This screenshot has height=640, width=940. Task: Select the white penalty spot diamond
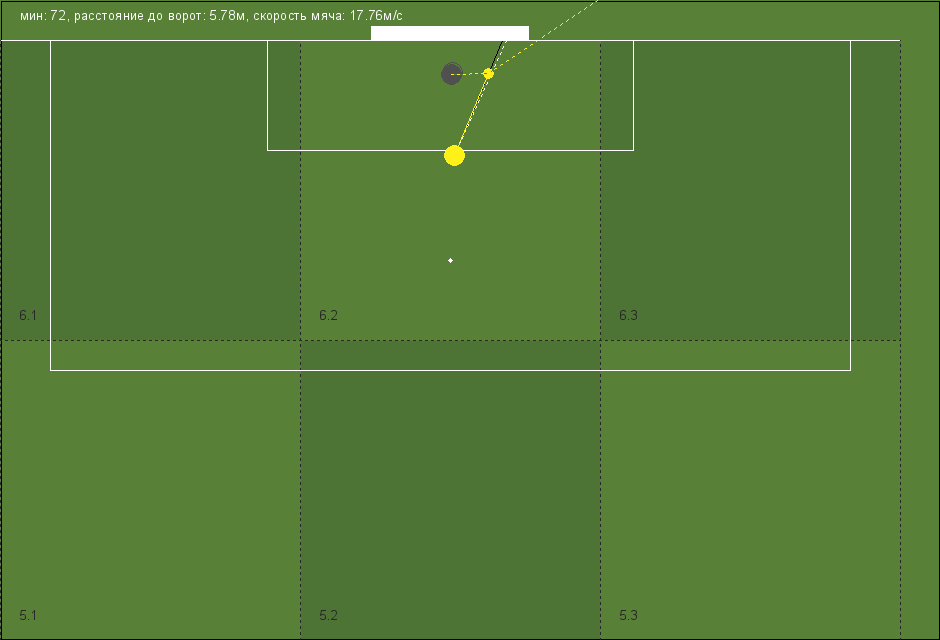tap(450, 261)
